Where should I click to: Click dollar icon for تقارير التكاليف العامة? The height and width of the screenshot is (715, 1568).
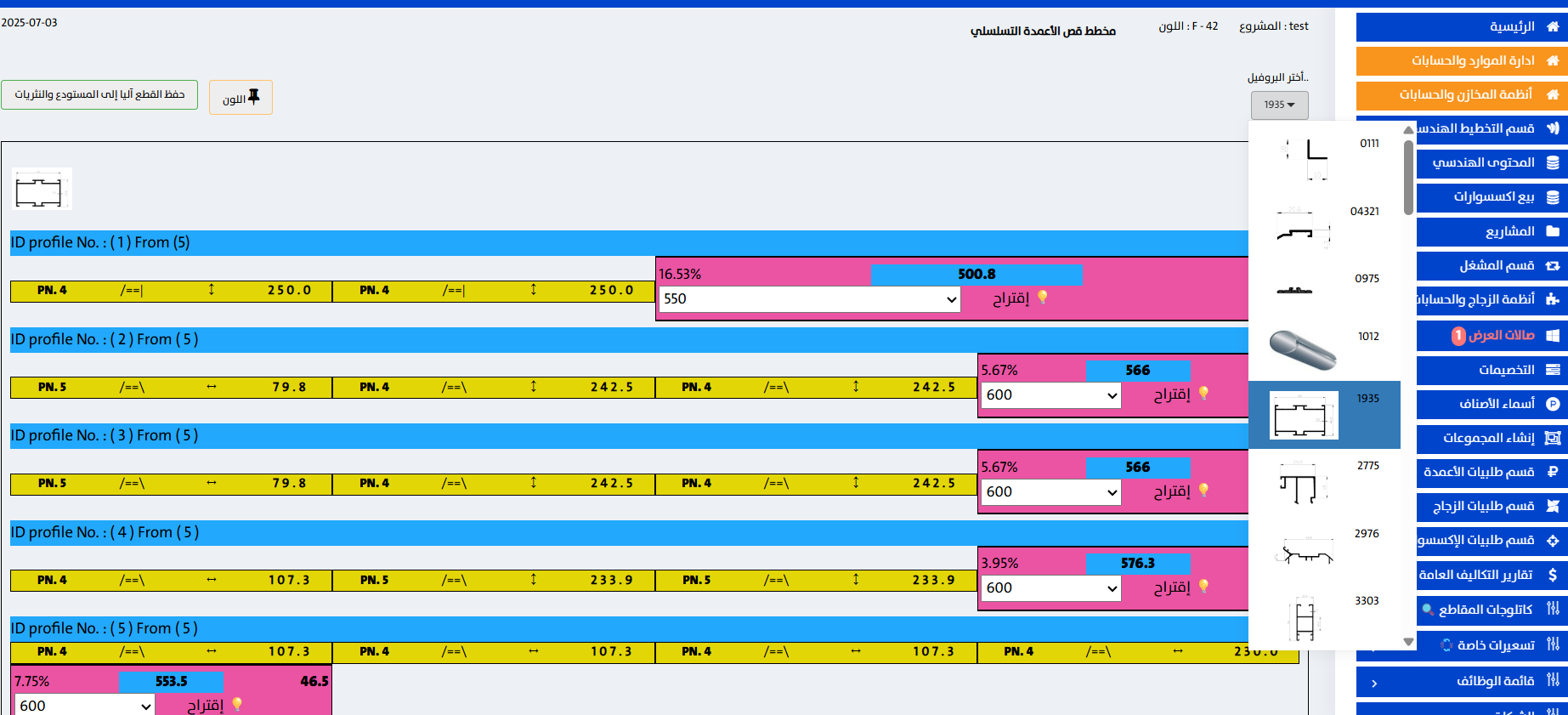coord(1553,575)
